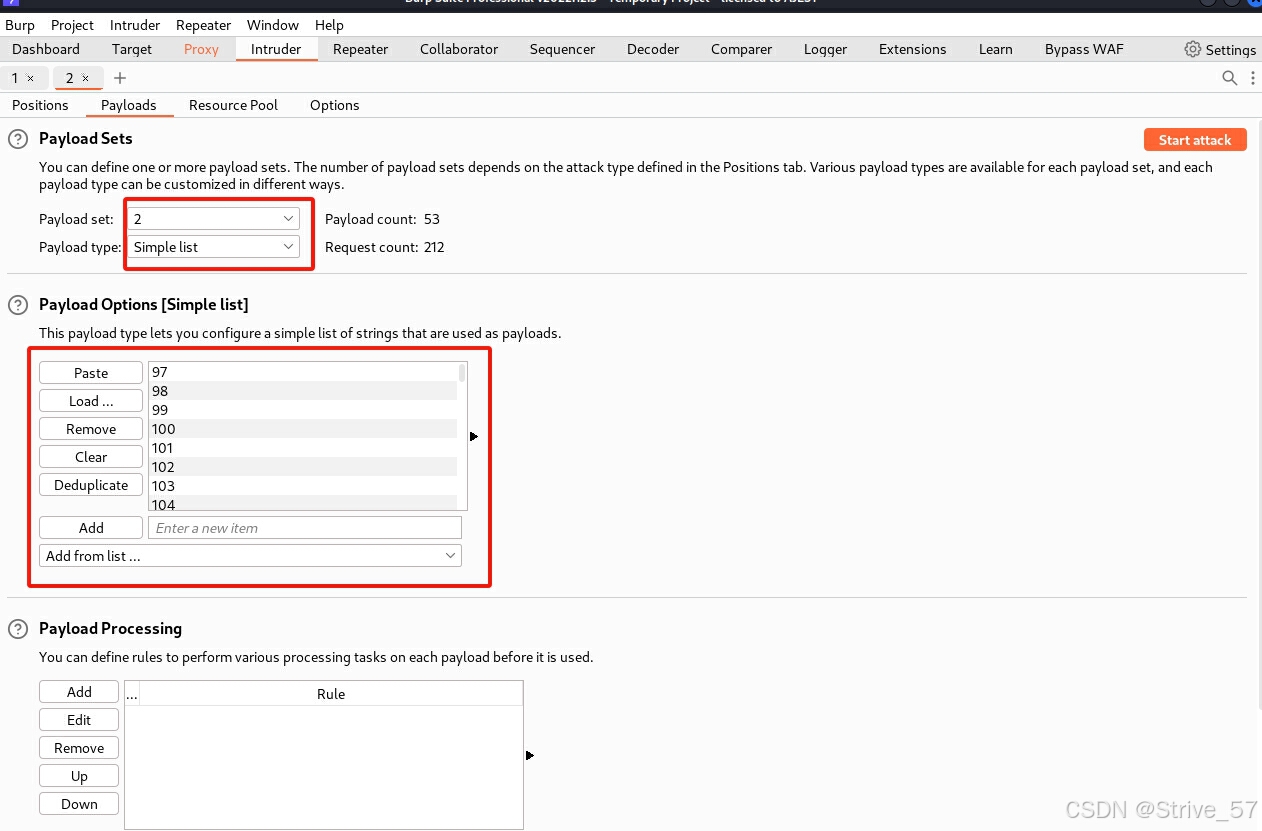Viewport: 1262px width, 831px height.
Task: Open the Window menu
Action: pos(273,25)
